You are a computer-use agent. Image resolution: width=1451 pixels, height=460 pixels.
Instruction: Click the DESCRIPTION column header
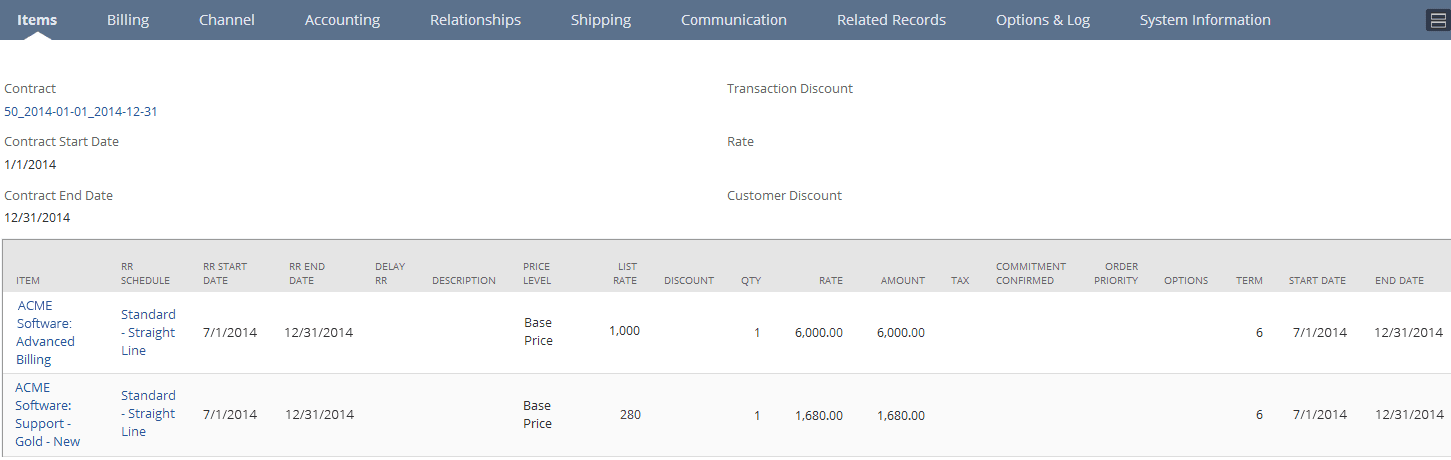click(464, 281)
